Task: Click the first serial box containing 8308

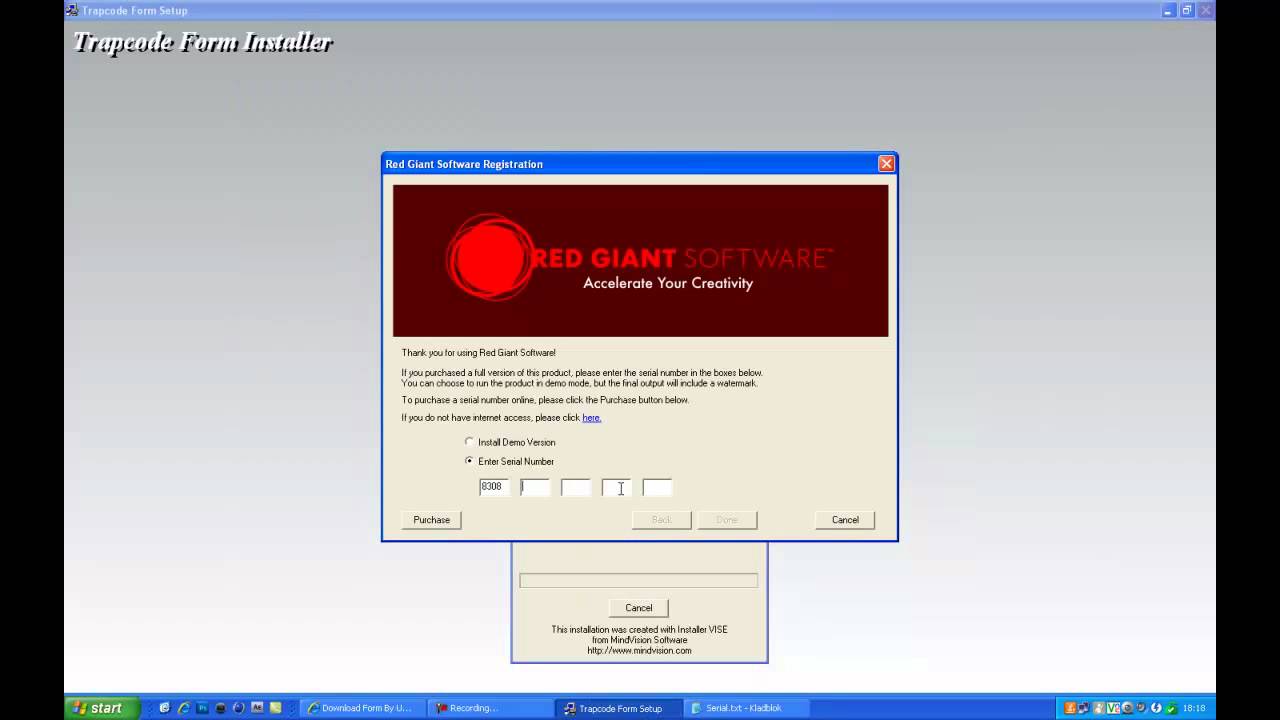Action: tap(494, 487)
